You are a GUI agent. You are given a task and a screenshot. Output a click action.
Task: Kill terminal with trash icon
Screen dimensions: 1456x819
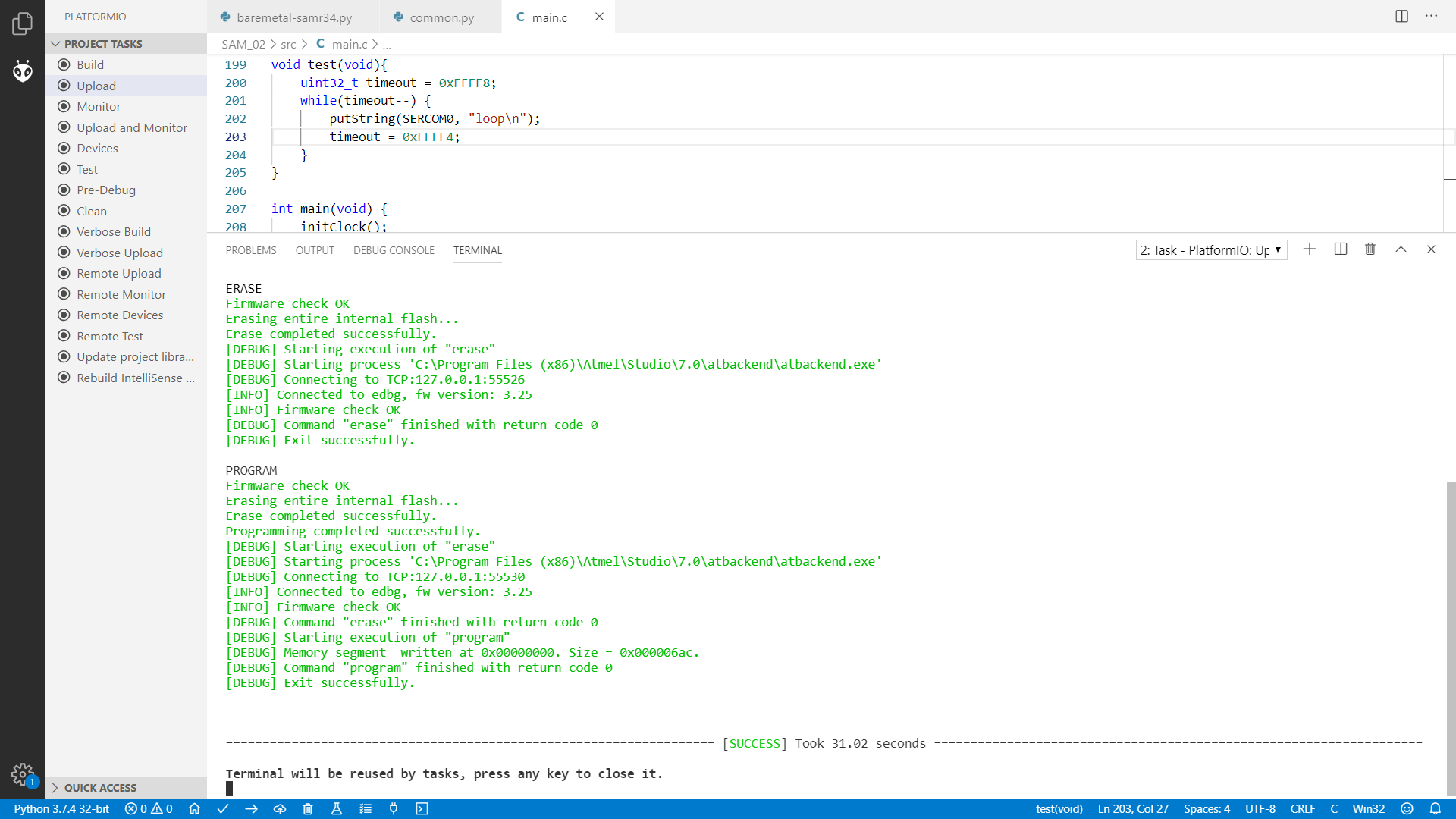pos(1370,249)
